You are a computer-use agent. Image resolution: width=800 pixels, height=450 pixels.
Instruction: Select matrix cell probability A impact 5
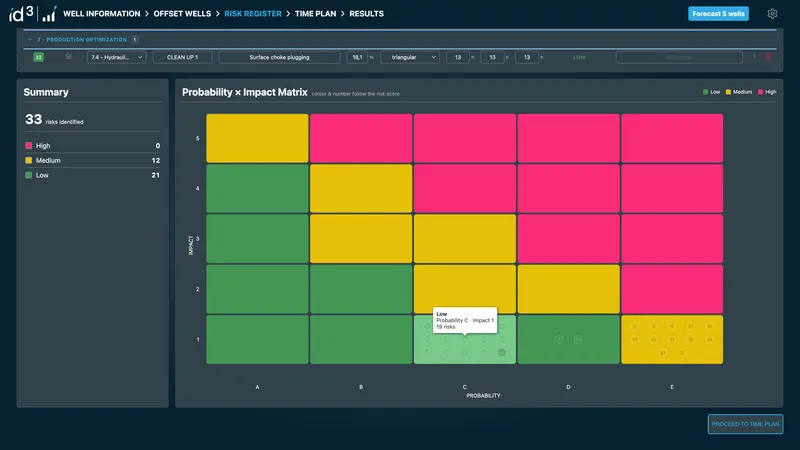coord(257,138)
